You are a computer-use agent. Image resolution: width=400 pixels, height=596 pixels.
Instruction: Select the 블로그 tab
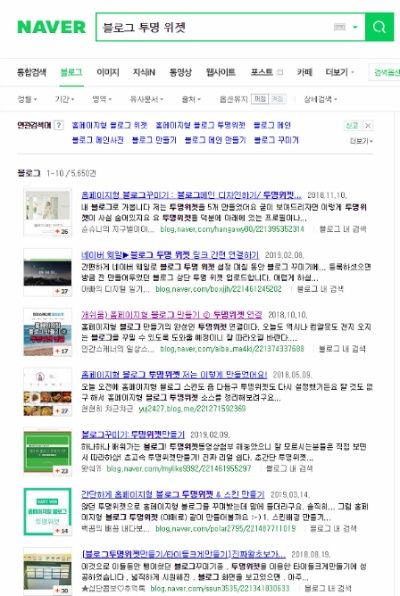[71, 72]
